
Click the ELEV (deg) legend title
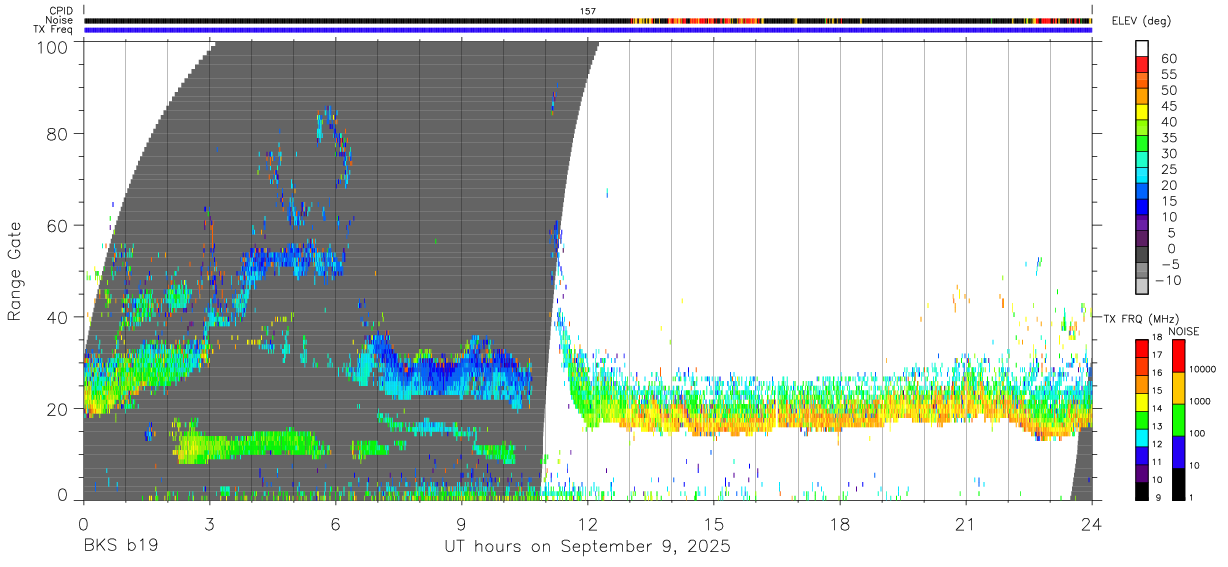(1141, 21)
